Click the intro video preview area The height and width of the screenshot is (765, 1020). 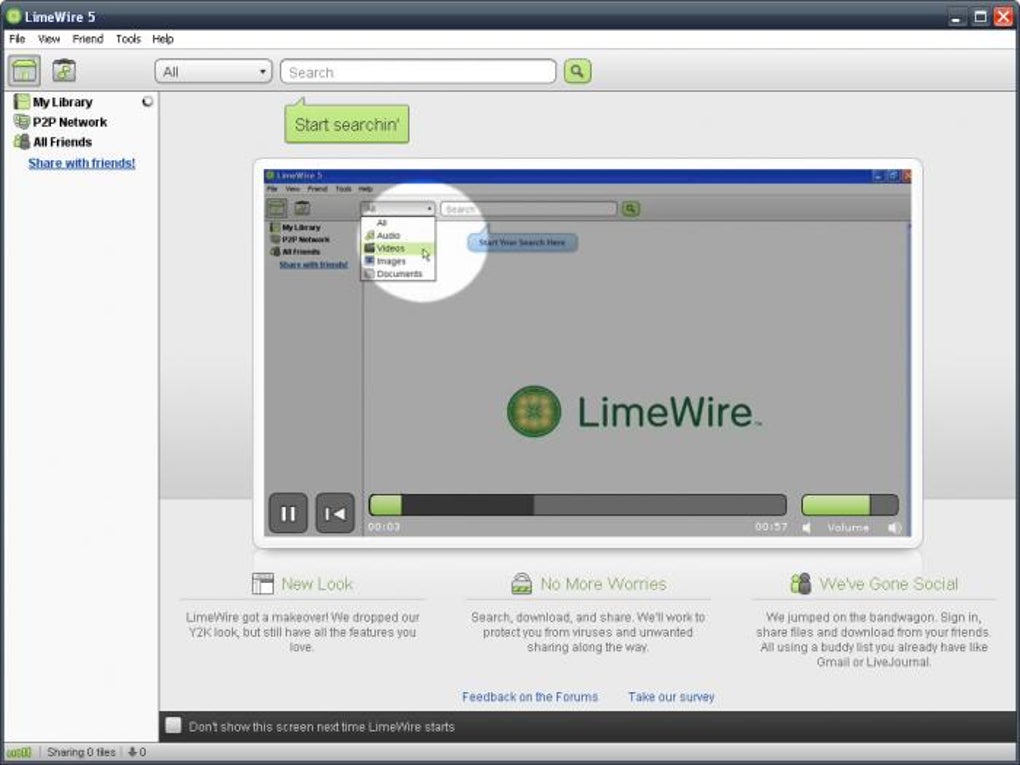587,353
